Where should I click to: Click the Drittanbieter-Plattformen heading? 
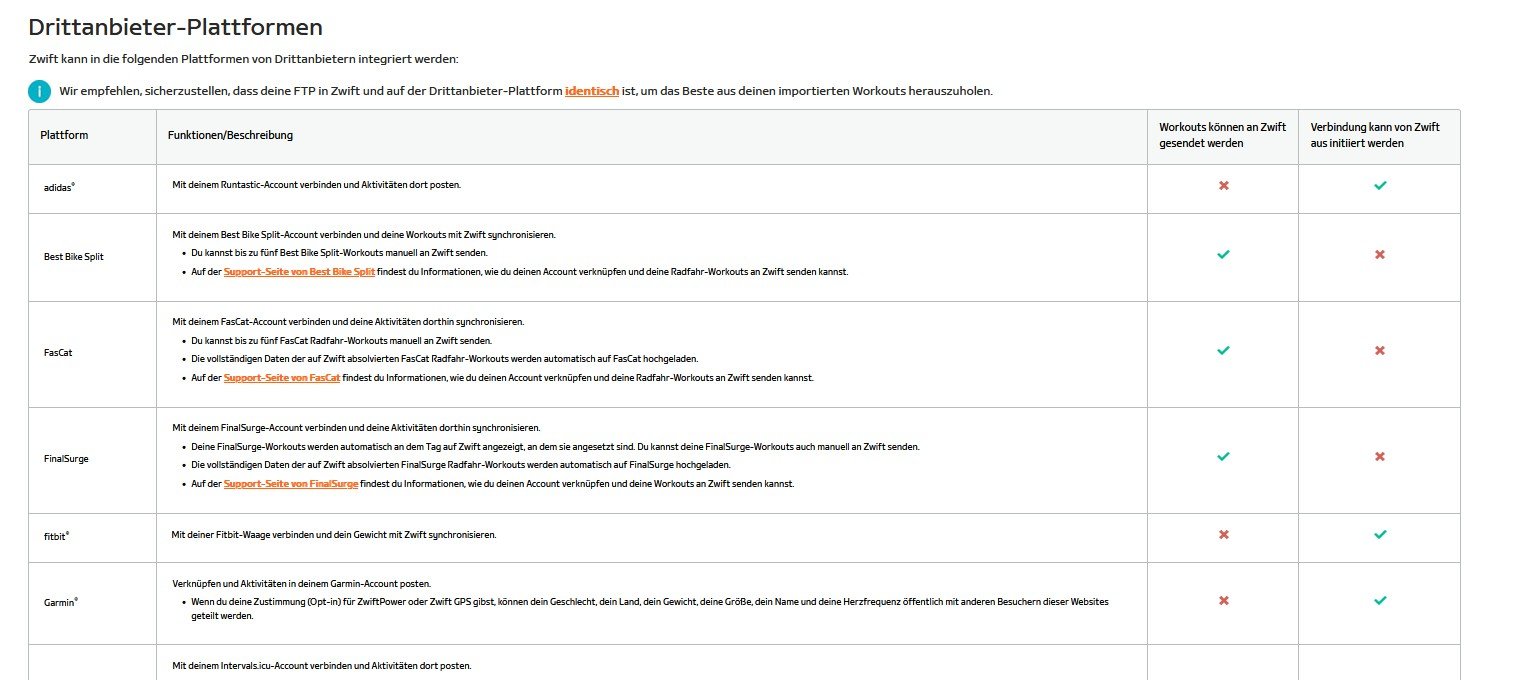click(175, 27)
